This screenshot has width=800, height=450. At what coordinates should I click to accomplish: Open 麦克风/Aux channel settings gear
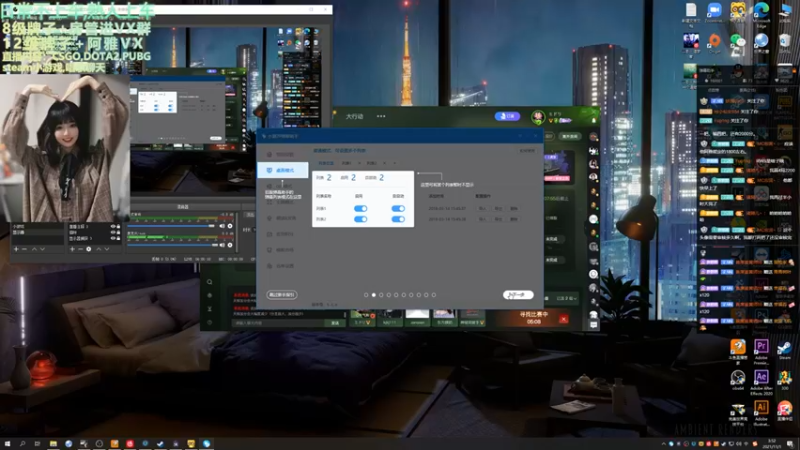tap(230, 245)
